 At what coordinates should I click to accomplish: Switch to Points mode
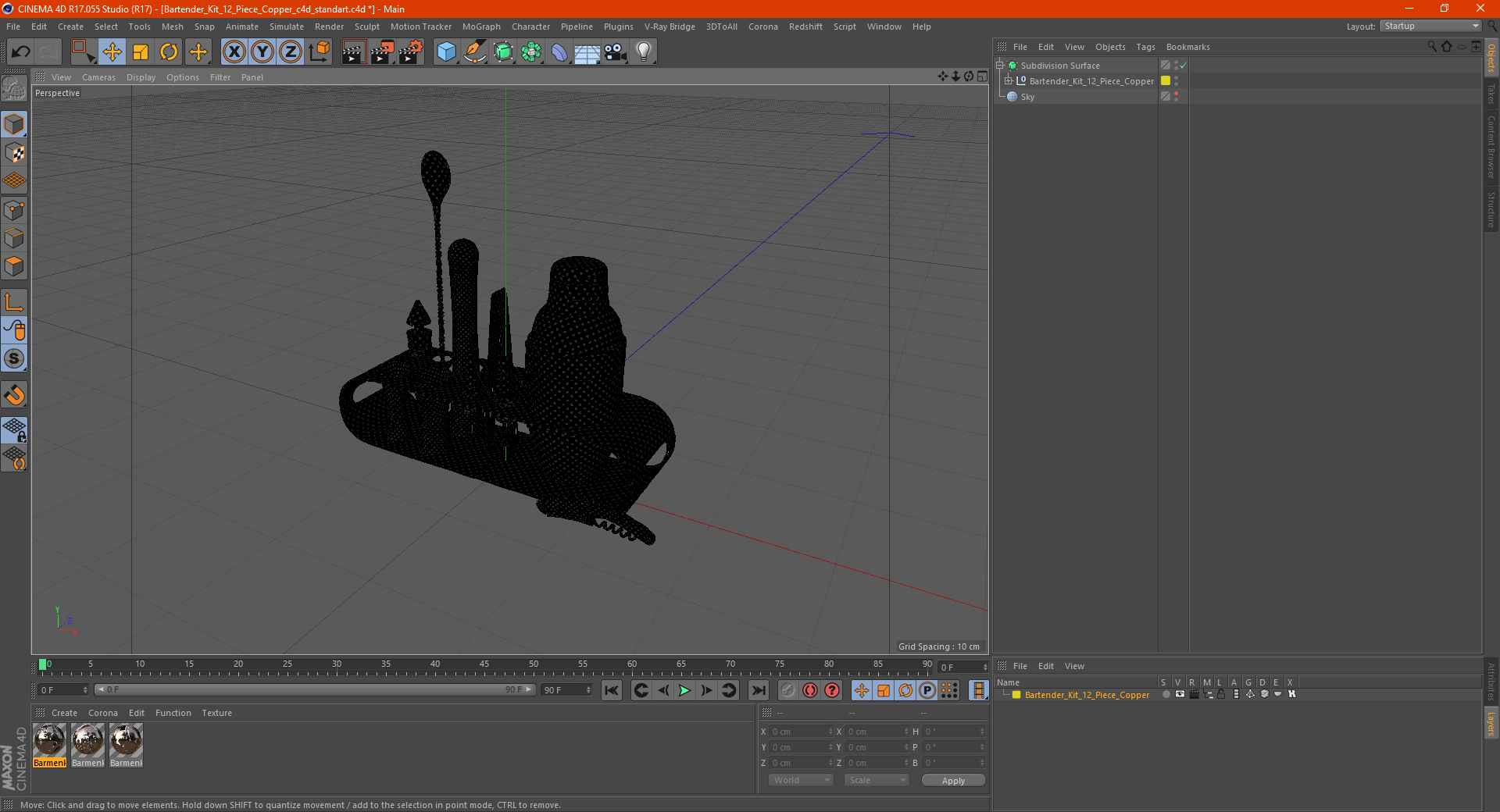14,210
